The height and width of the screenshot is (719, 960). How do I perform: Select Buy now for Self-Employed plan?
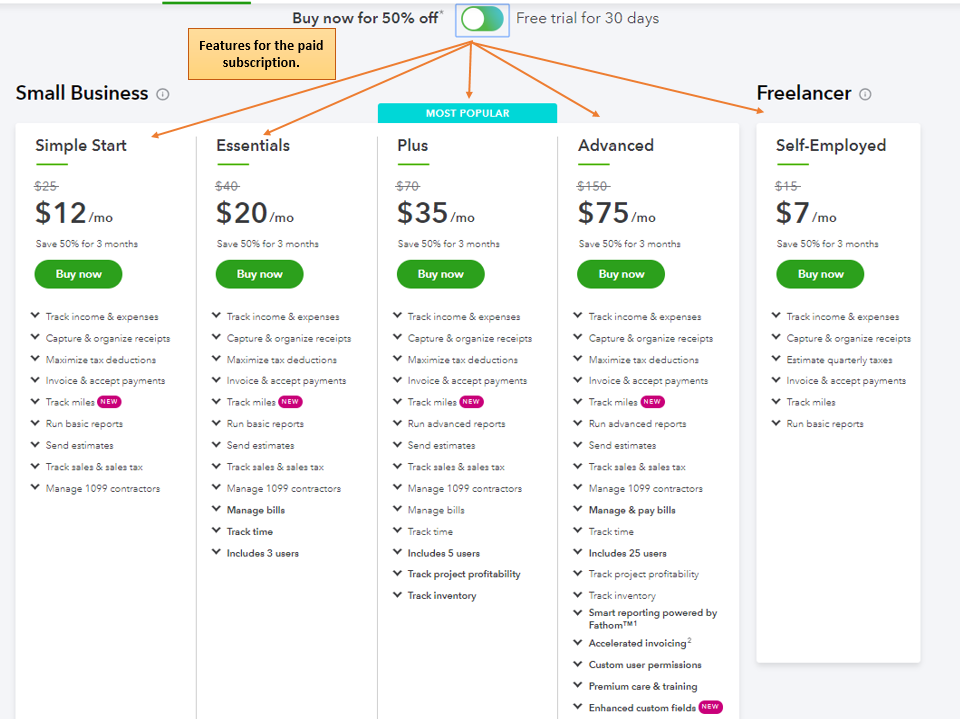click(820, 274)
